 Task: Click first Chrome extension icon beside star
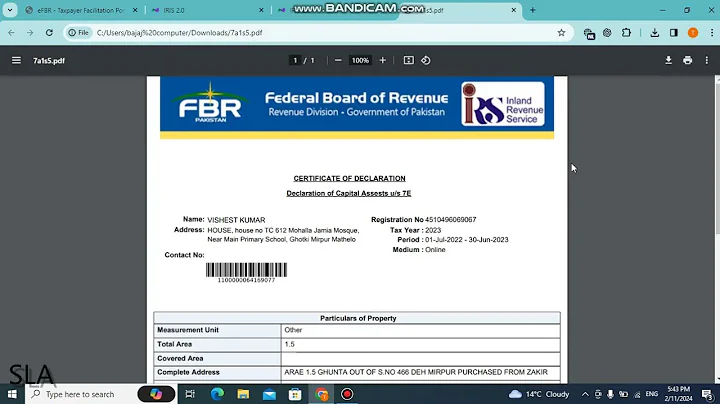point(589,33)
